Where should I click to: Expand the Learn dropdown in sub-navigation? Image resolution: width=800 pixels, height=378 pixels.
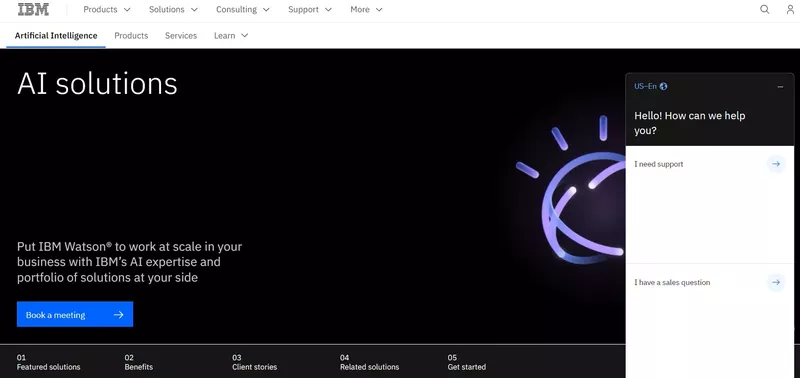231,36
